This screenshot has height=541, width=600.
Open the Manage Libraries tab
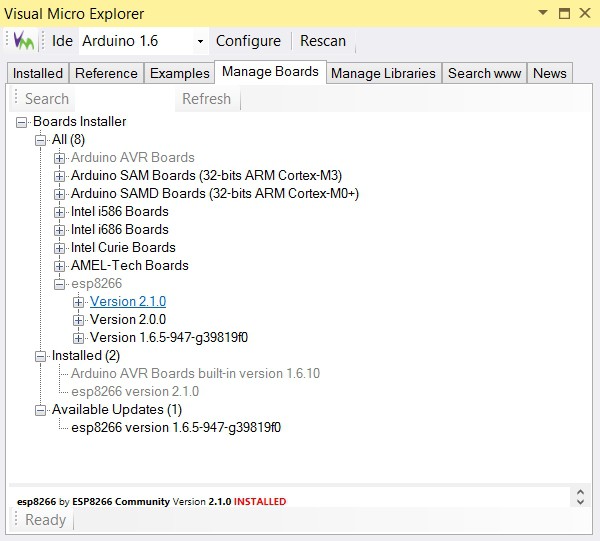pyautogui.click(x=383, y=73)
